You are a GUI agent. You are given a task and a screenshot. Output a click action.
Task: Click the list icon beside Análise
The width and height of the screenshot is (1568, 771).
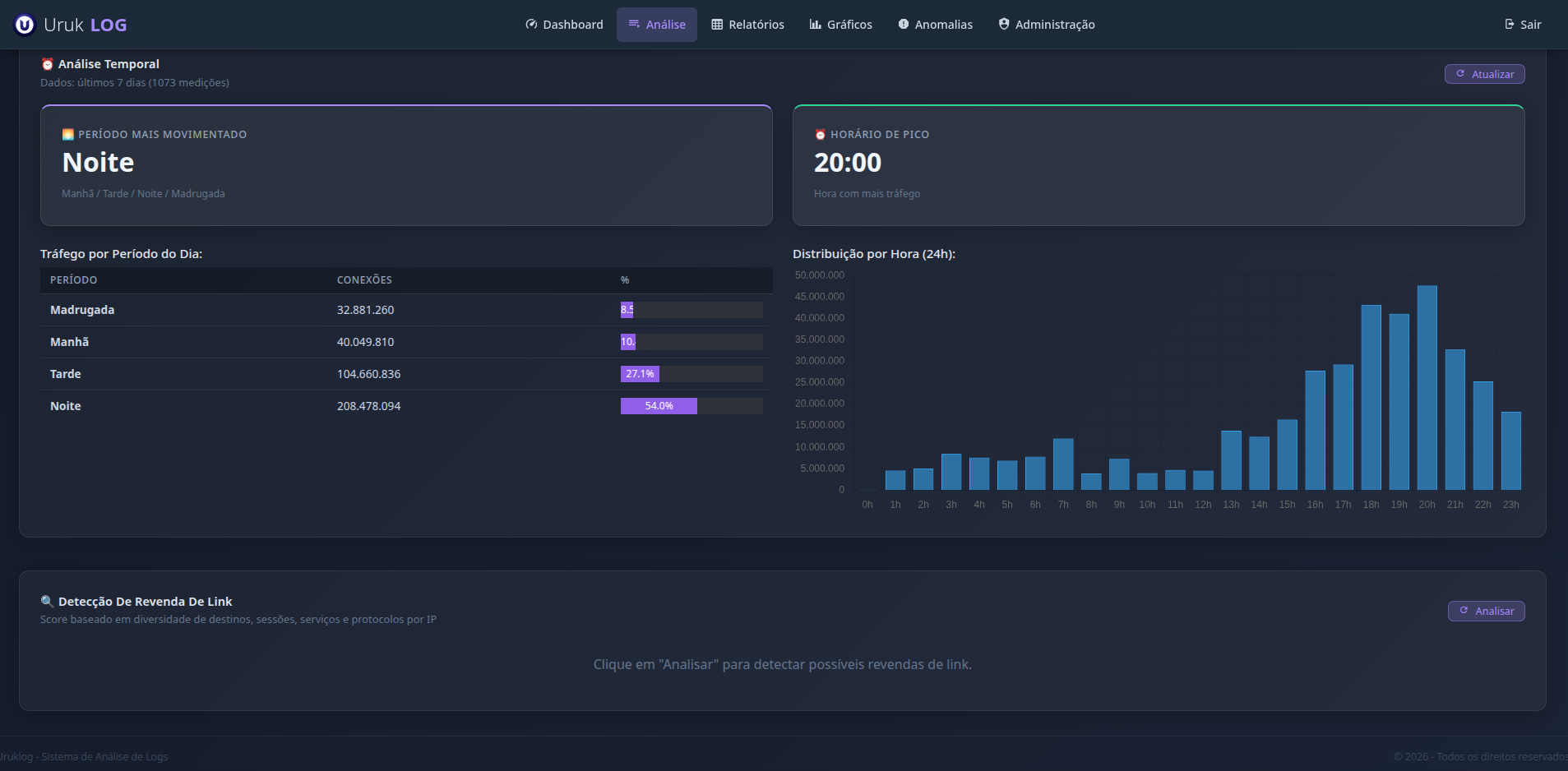634,25
